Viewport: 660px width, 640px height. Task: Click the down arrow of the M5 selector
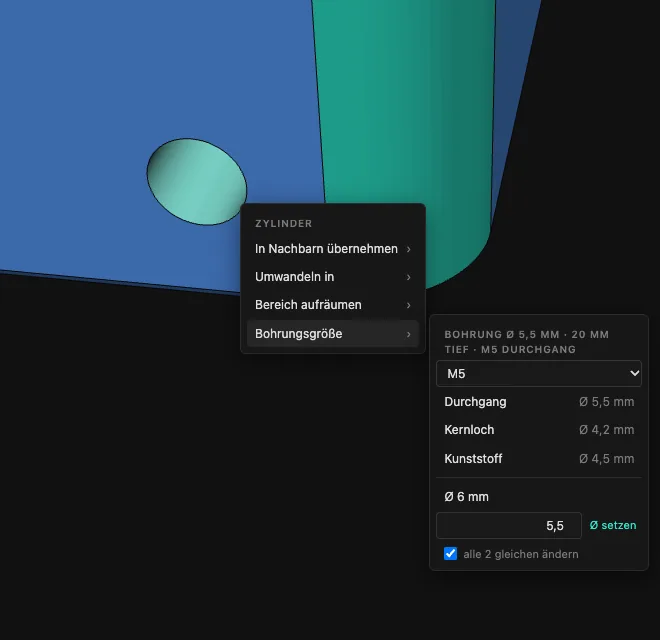coord(634,373)
